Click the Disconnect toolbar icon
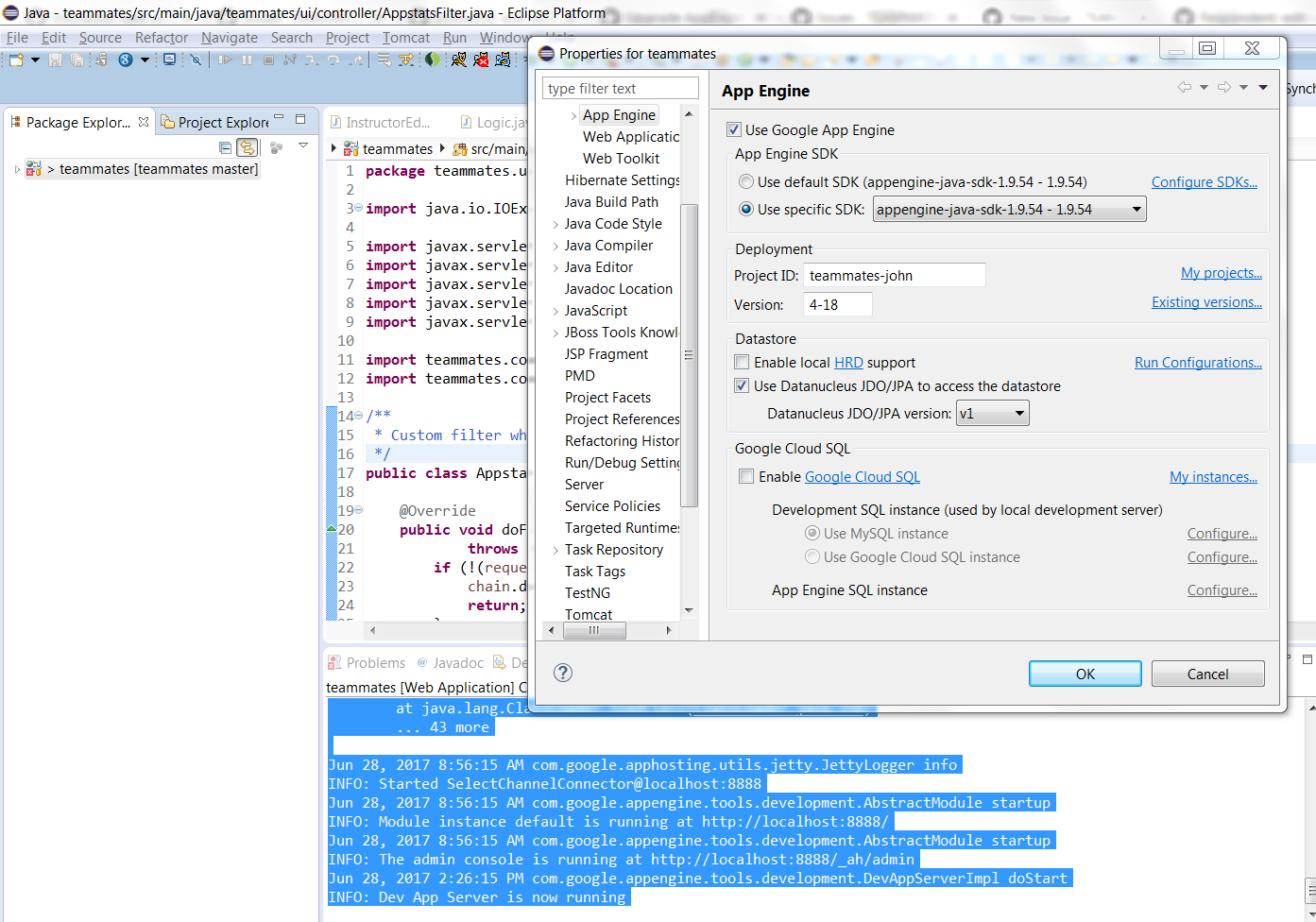 pos(290,60)
